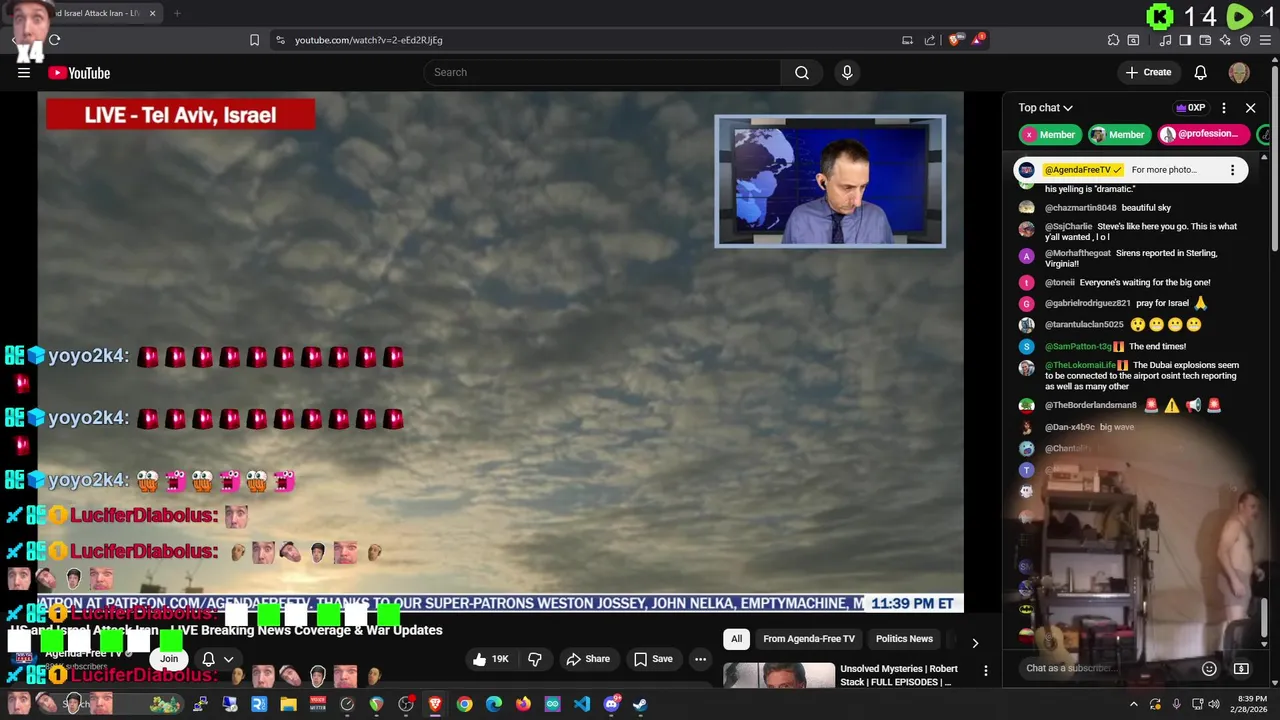Select the All recommendations filter chip
Screen dimensions: 1280x720
pos(736,639)
